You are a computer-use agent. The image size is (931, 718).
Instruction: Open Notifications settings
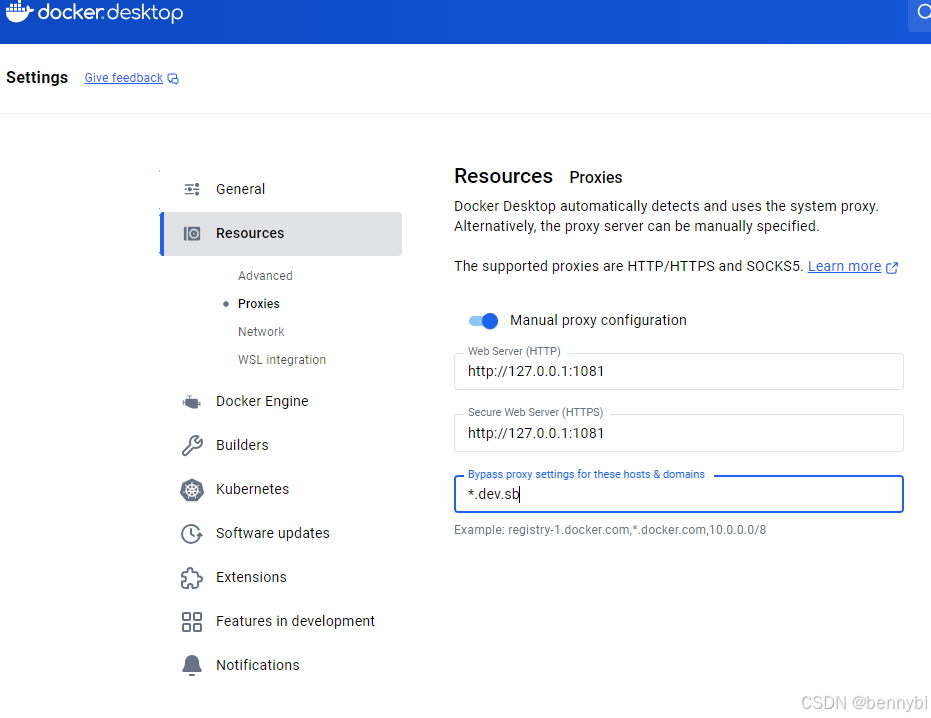pos(281,665)
